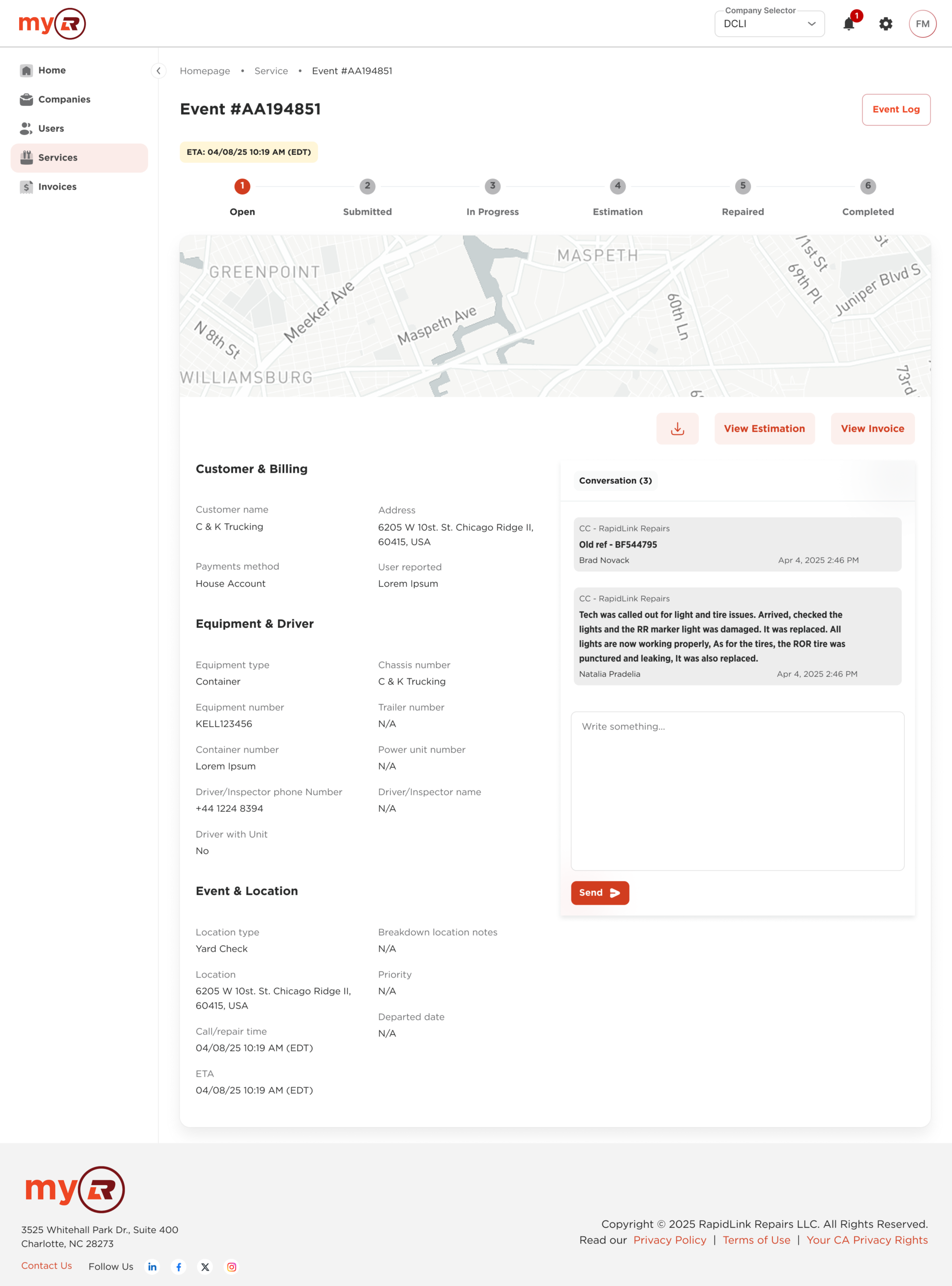
Task: Go to Companies in sidebar
Action: 64,99
